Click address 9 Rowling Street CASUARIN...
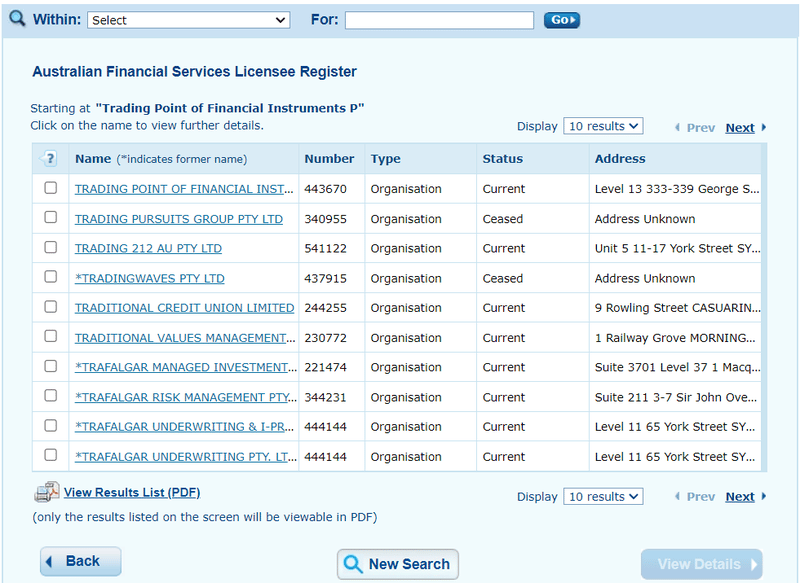 (678, 308)
